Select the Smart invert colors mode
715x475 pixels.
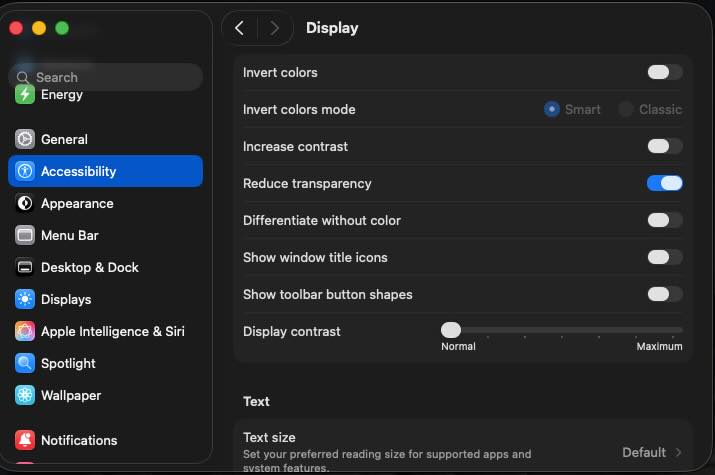[552, 109]
